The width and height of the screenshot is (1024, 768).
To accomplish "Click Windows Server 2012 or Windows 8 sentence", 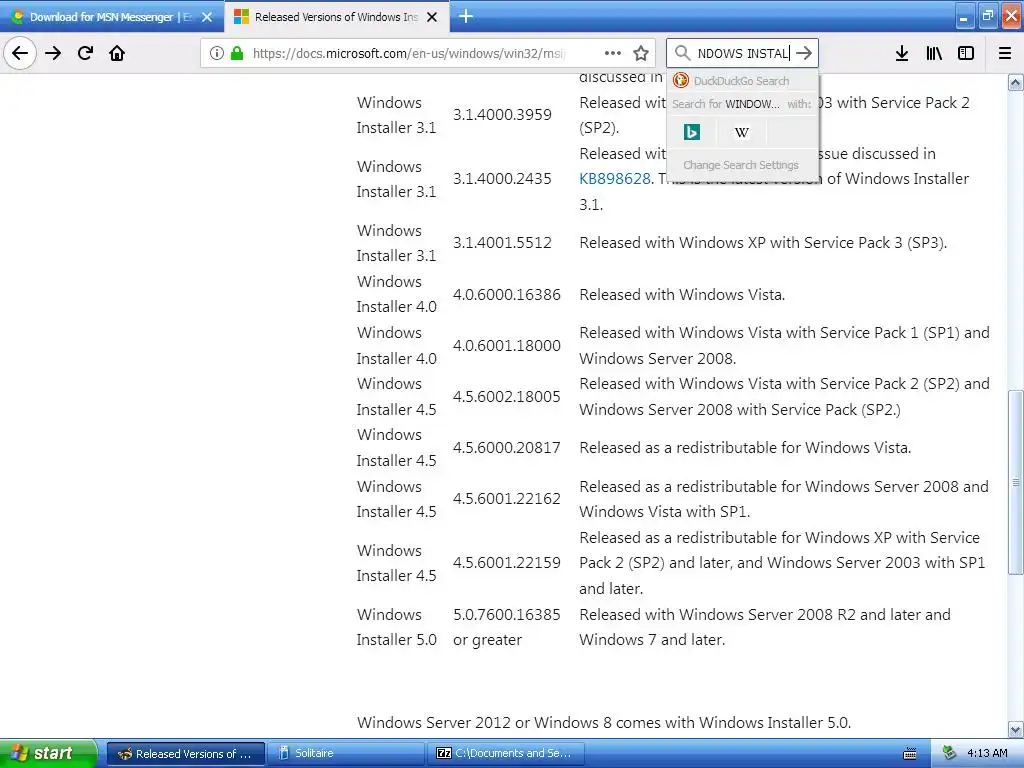I will tap(604, 722).
